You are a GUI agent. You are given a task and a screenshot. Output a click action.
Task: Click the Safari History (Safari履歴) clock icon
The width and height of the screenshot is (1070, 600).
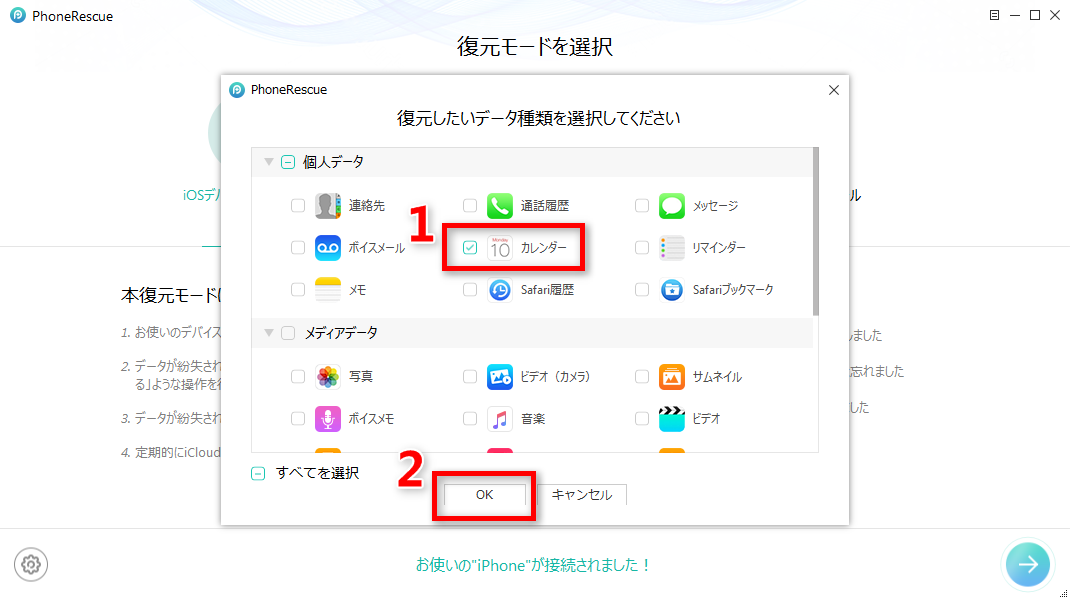500,290
